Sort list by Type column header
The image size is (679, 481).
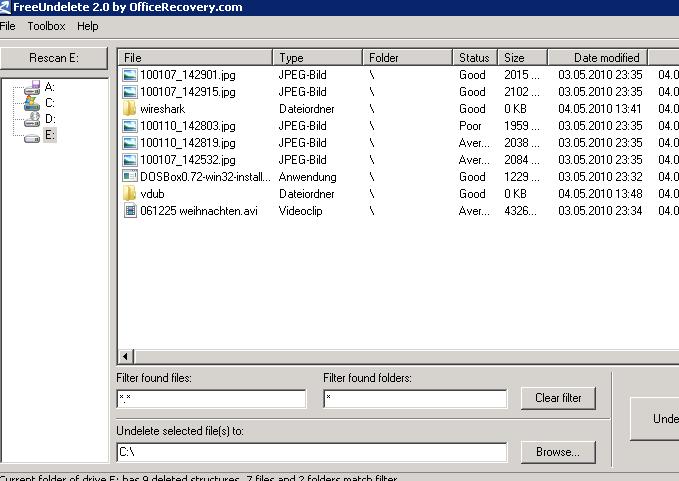coord(318,58)
